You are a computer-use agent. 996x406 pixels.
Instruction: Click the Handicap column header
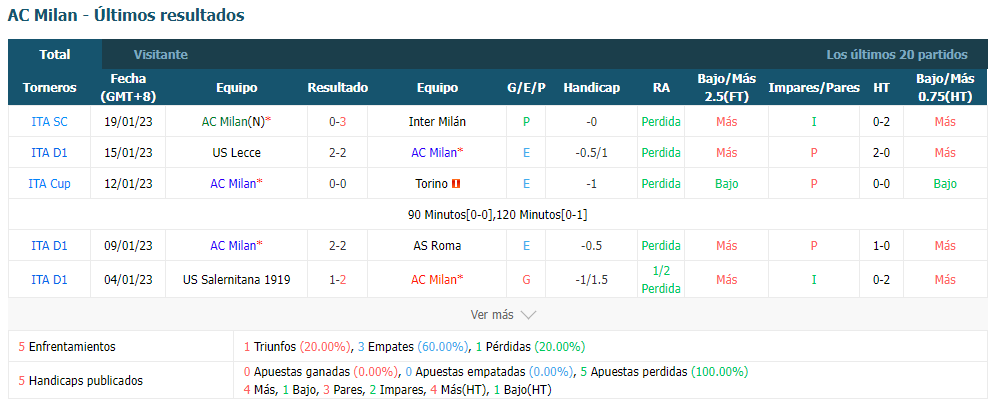[591, 88]
